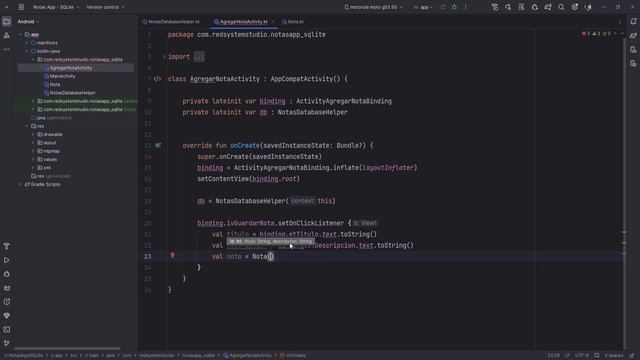Open the Project tool window icon

tap(7, 22)
